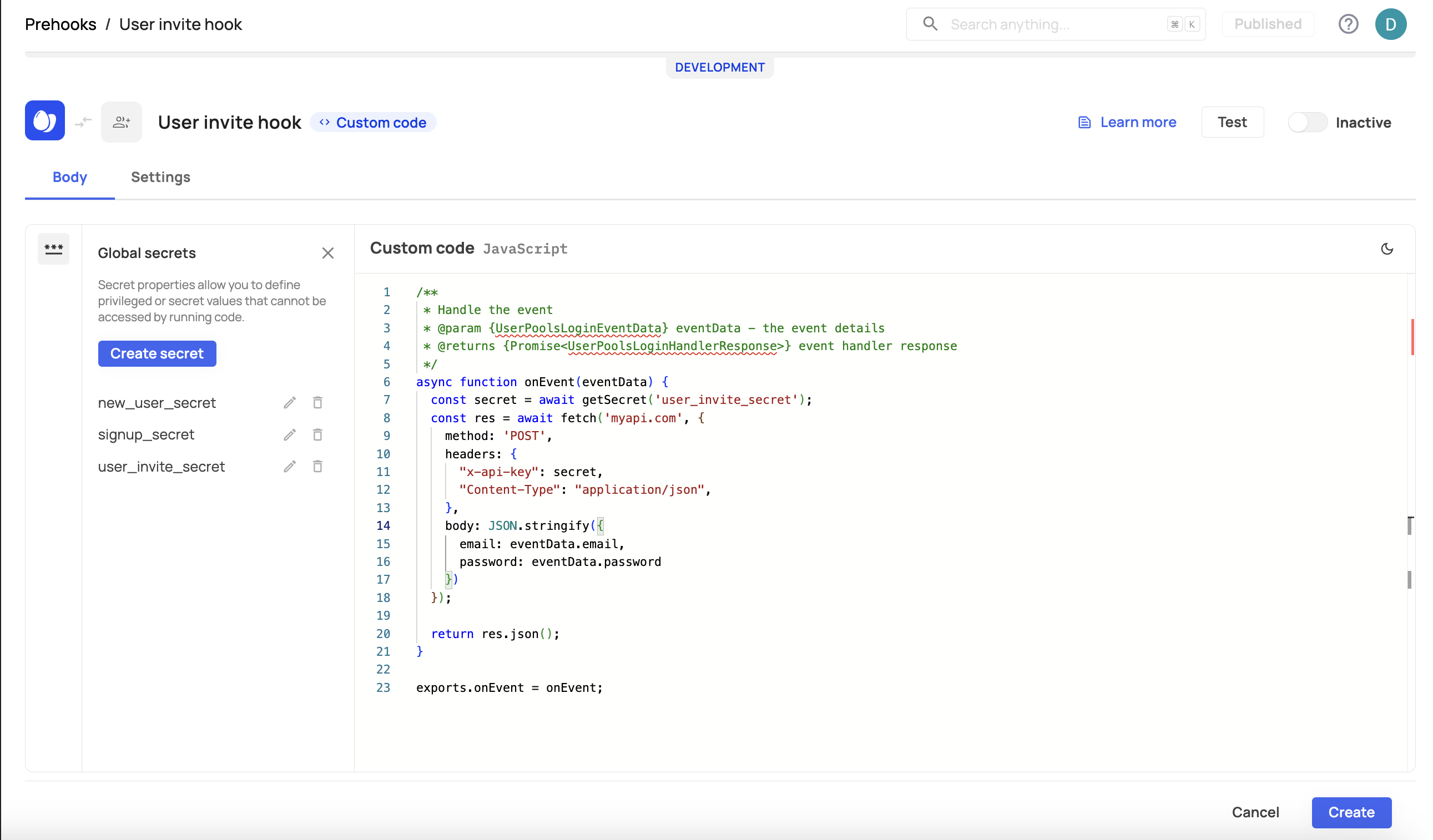Switch editor to dark mode moon icon
This screenshot has width=1433, height=840.
pyautogui.click(x=1387, y=249)
